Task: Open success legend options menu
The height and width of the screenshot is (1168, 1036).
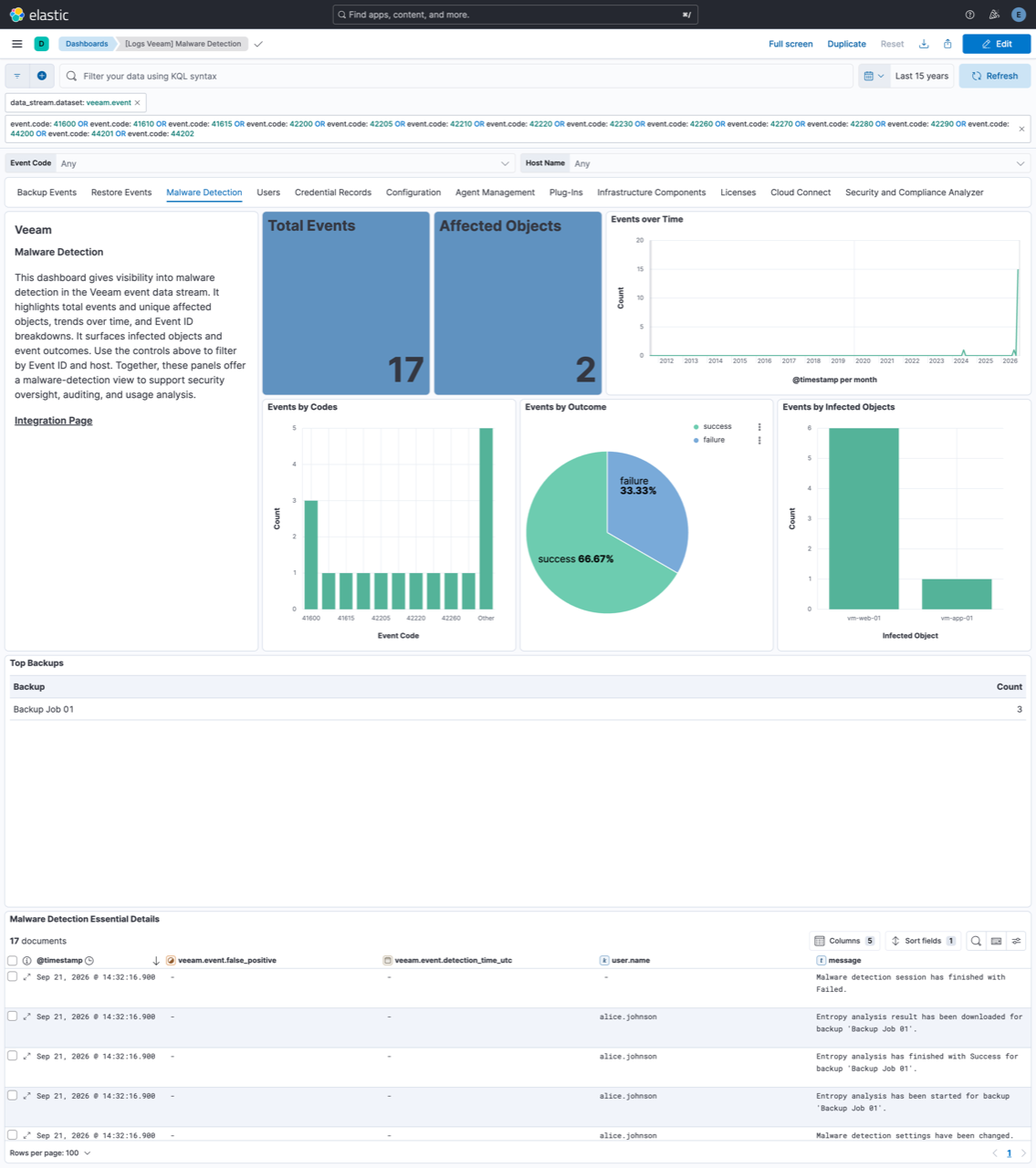Action: point(759,427)
